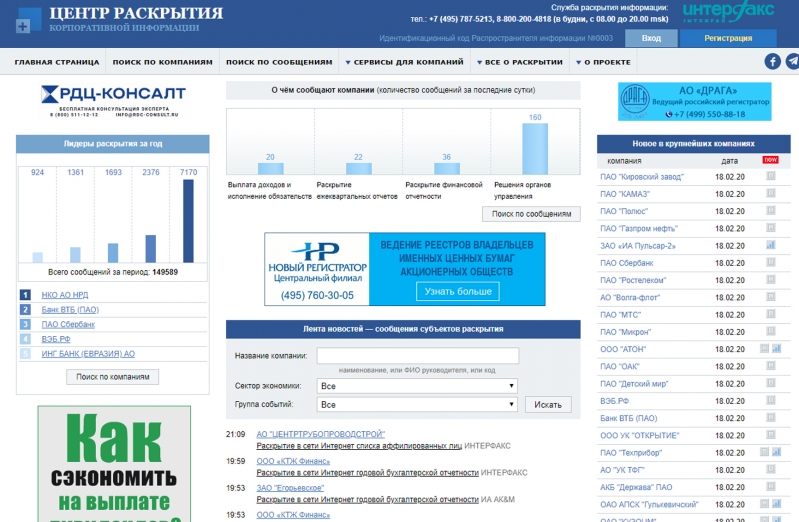799x522 pixels.
Task: Open document icon in ВЭБ.РФ table row
Action: (x=771, y=401)
